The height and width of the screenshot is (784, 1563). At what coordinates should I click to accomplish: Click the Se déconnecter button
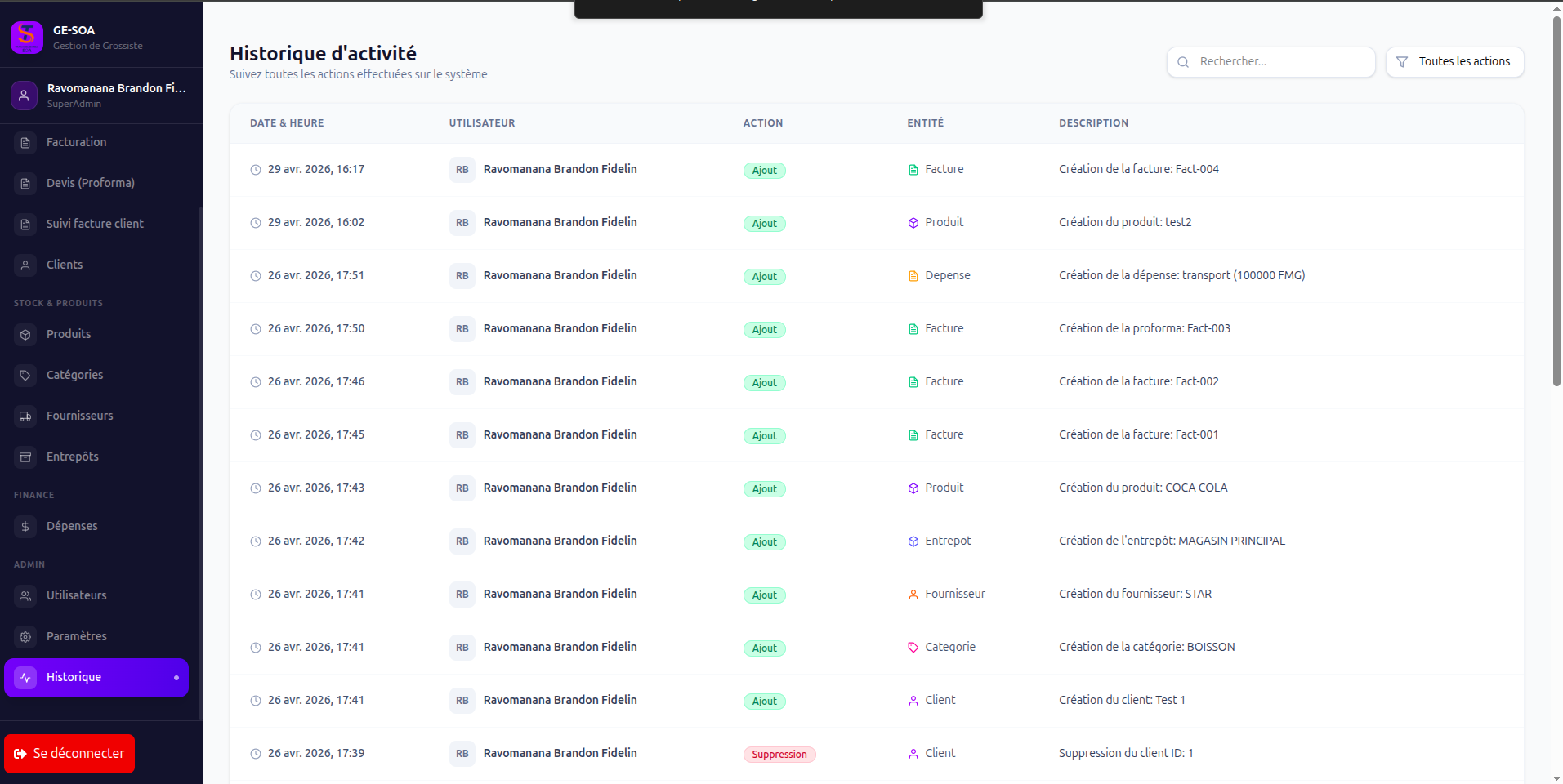coord(69,754)
